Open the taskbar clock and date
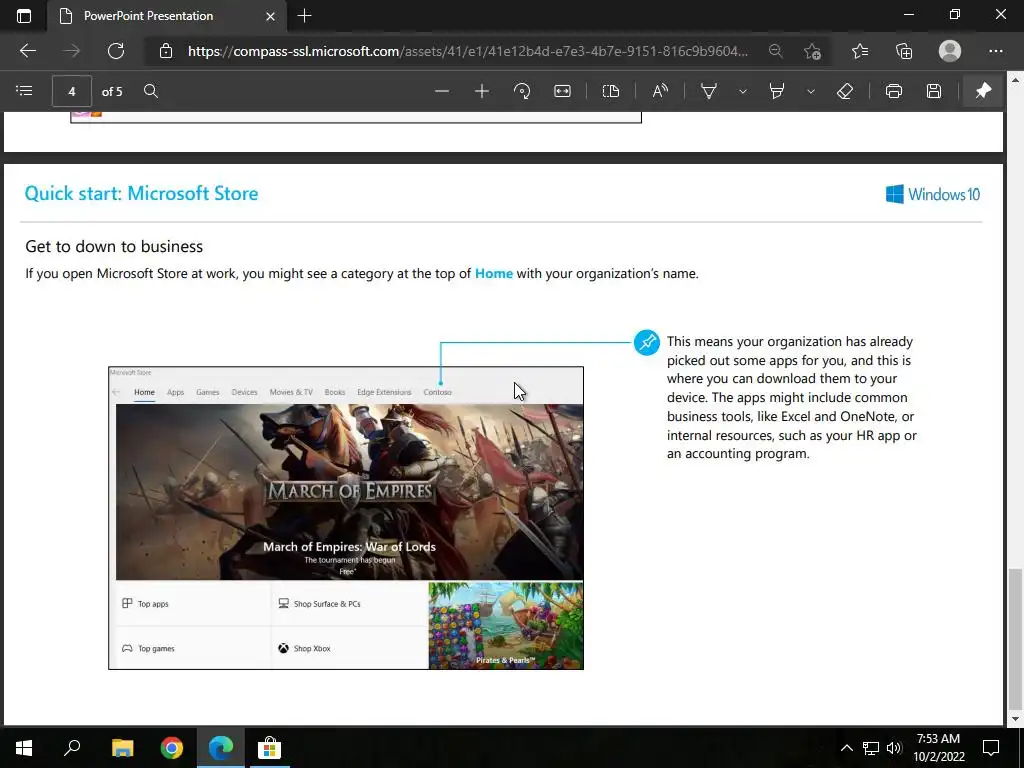Screen dimensions: 1024x768 [x=938, y=748]
